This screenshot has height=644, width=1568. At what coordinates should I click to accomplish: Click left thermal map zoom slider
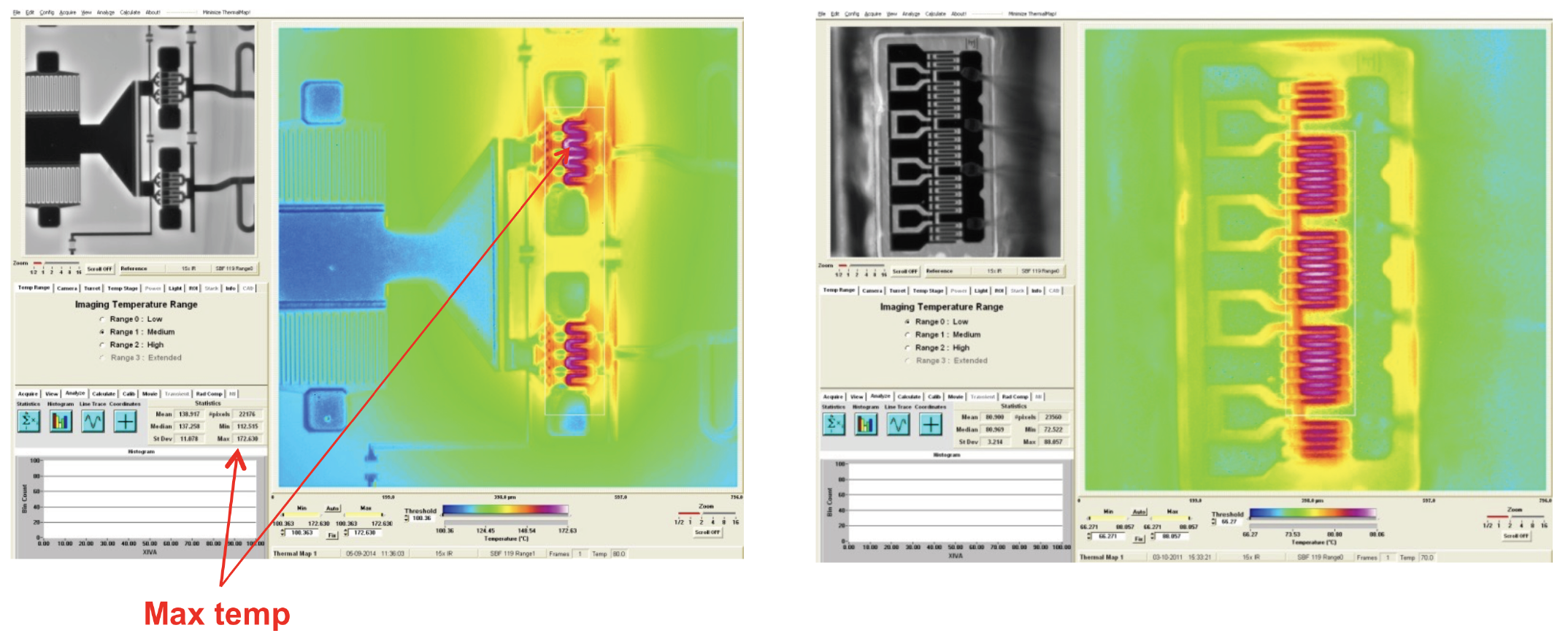[x=707, y=513]
